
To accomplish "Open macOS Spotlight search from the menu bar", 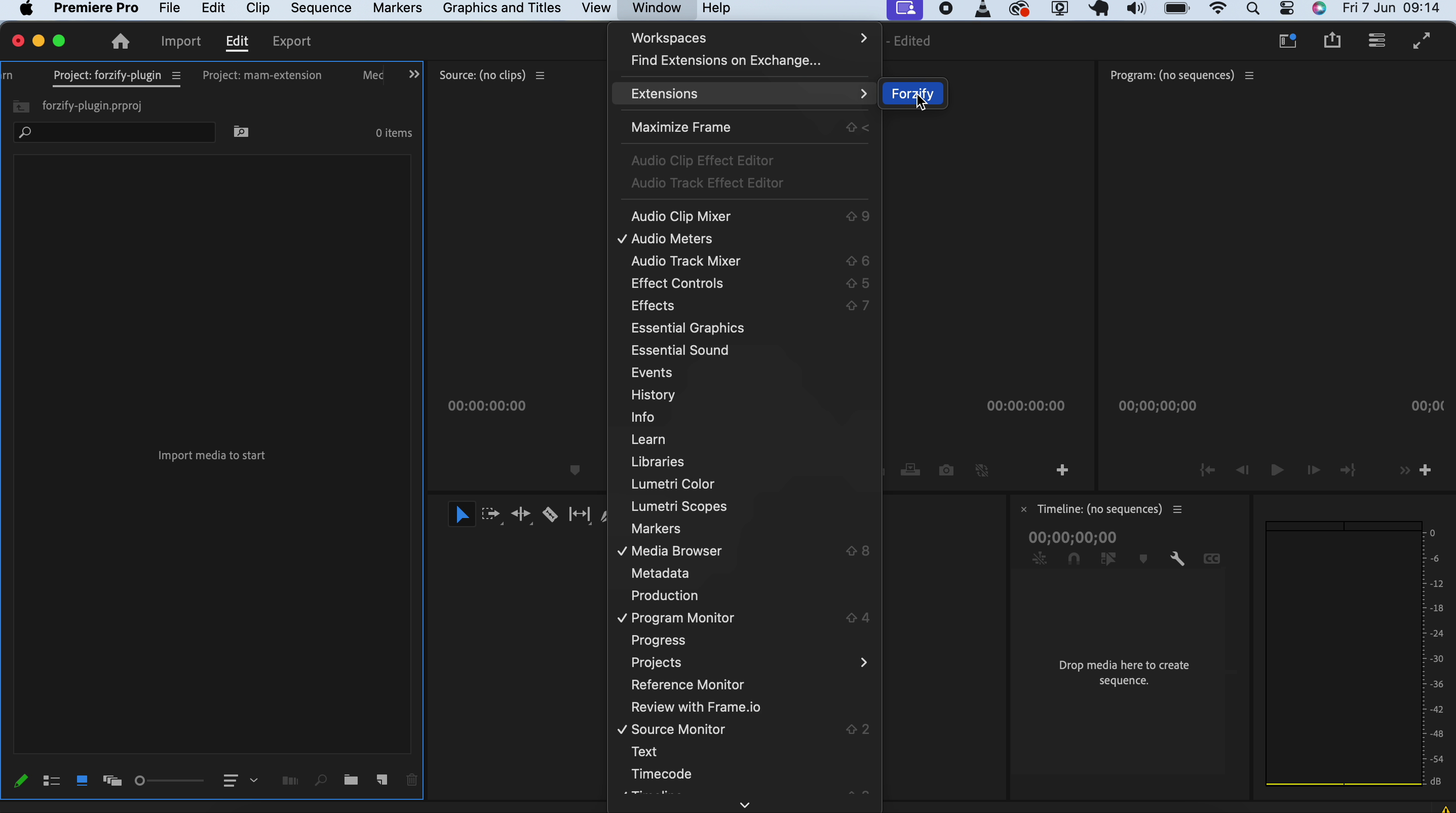I will [x=1254, y=9].
